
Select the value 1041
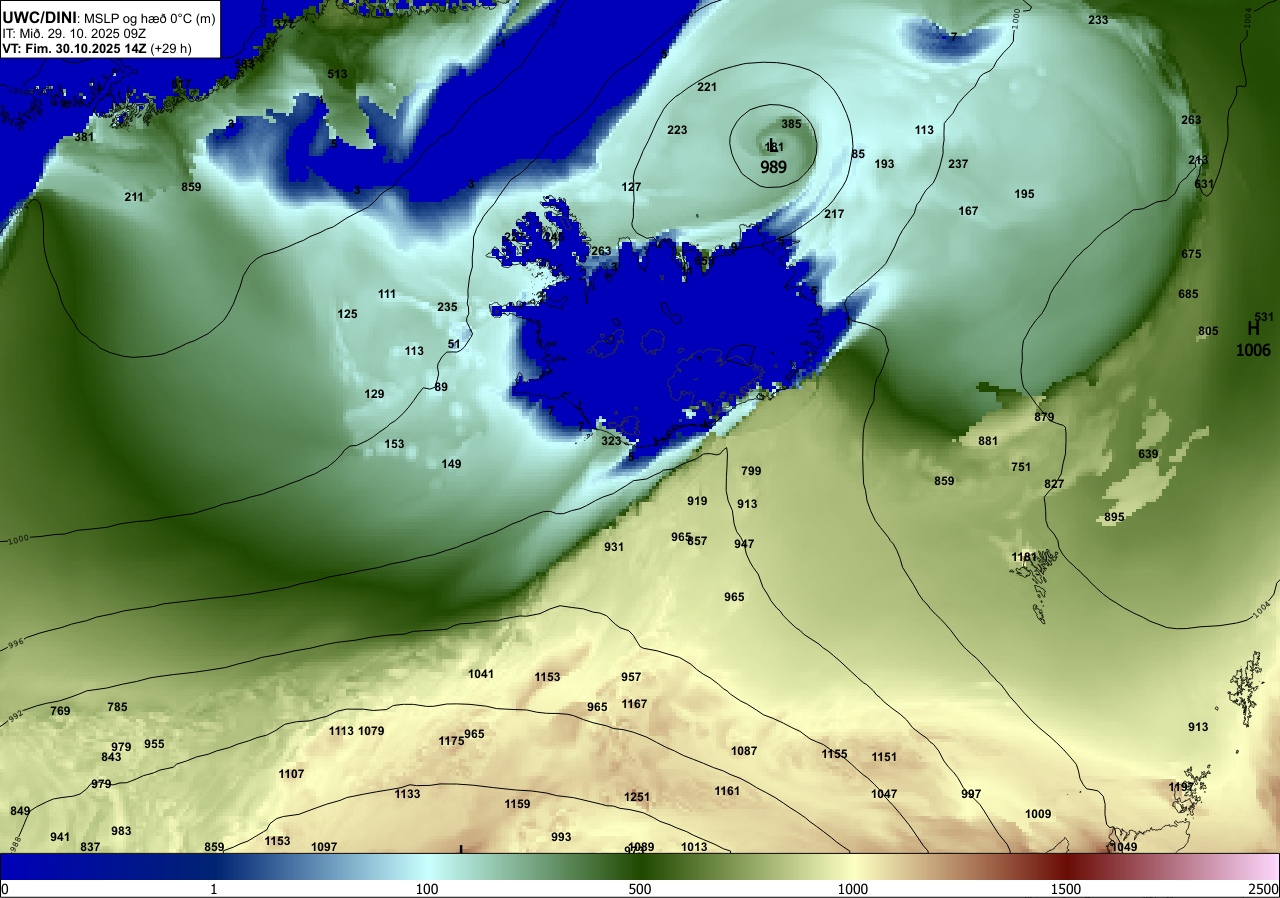click(481, 674)
